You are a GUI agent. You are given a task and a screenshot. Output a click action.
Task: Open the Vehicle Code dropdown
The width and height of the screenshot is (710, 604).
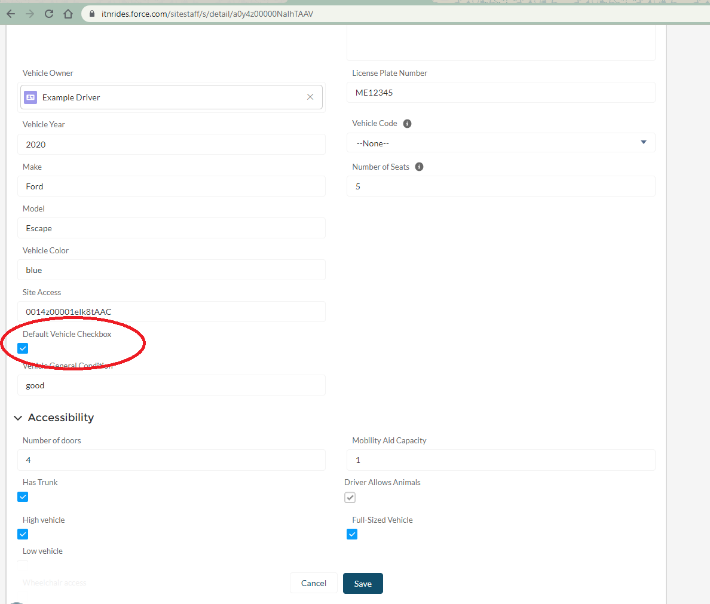coord(500,143)
